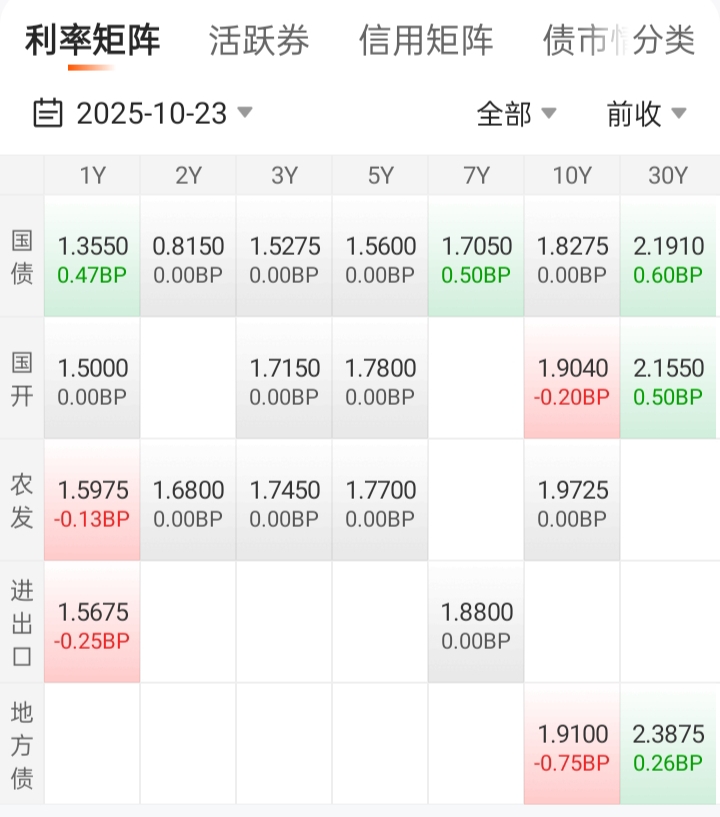Click the 30Y column header
The image size is (720, 817).
[668, 176]
